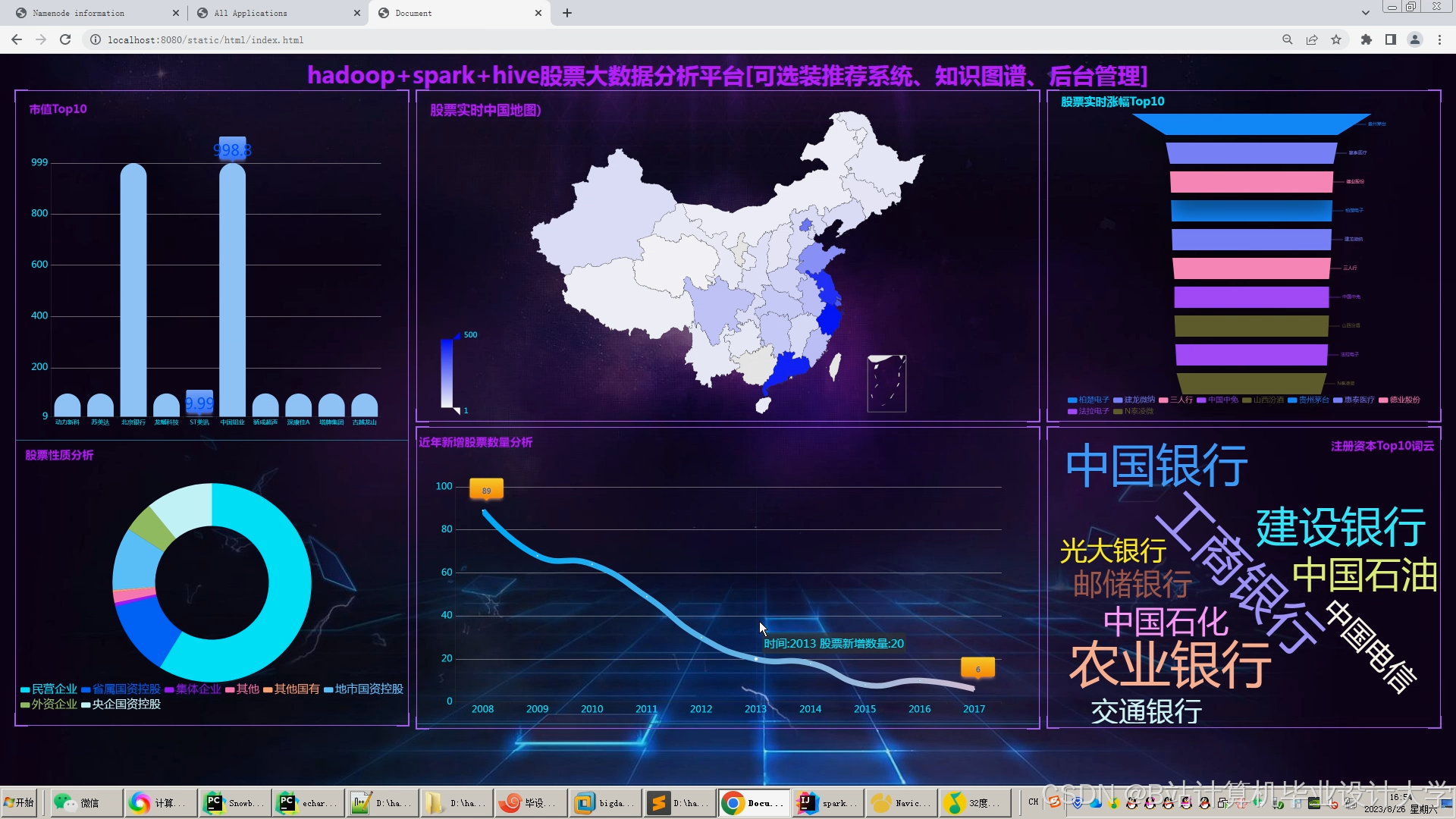
Task: Reload the page with browser refresh icon
Action: (x=65, y=39)
